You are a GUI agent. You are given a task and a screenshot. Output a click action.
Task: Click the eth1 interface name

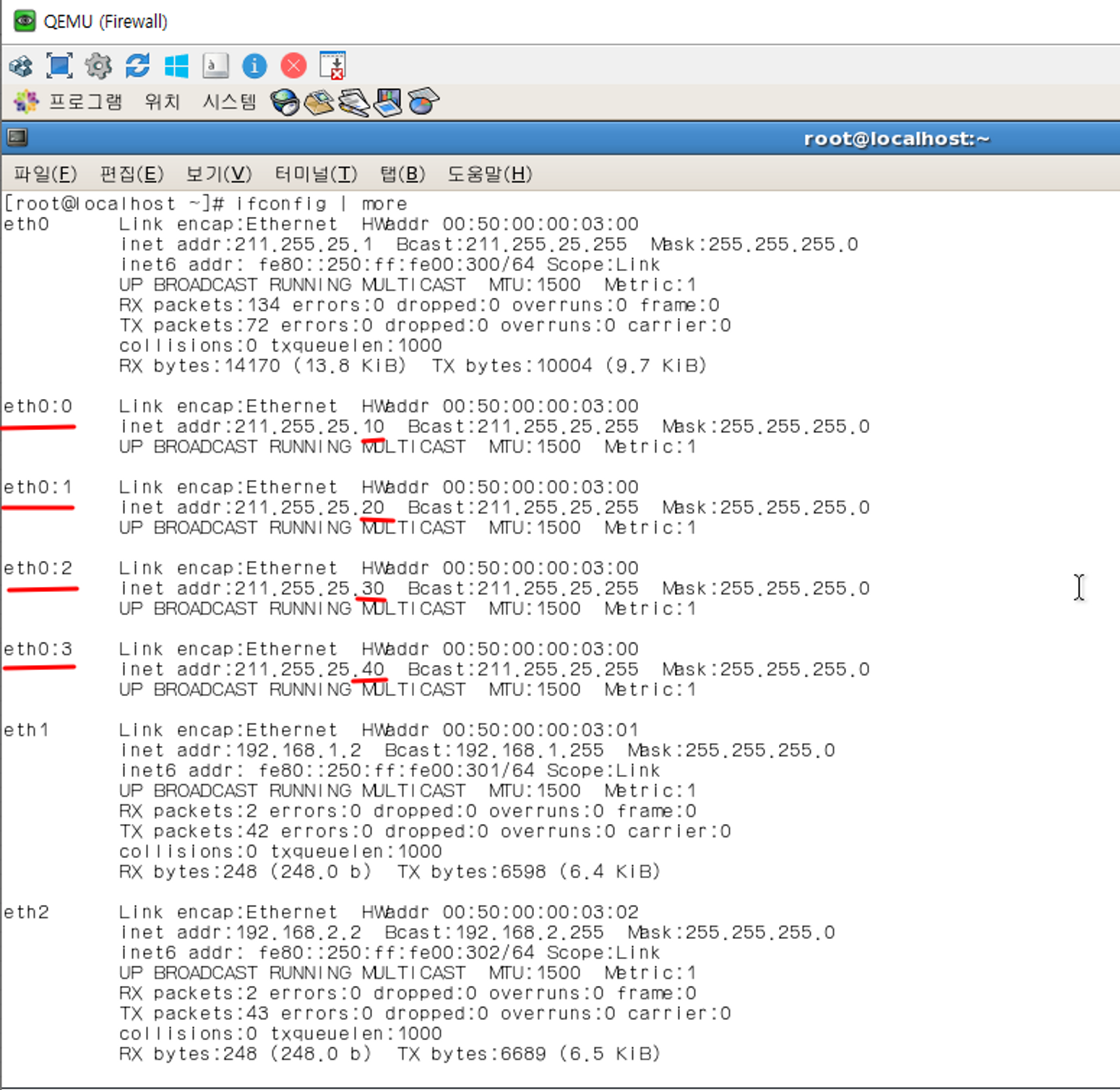tap(27, 730)
